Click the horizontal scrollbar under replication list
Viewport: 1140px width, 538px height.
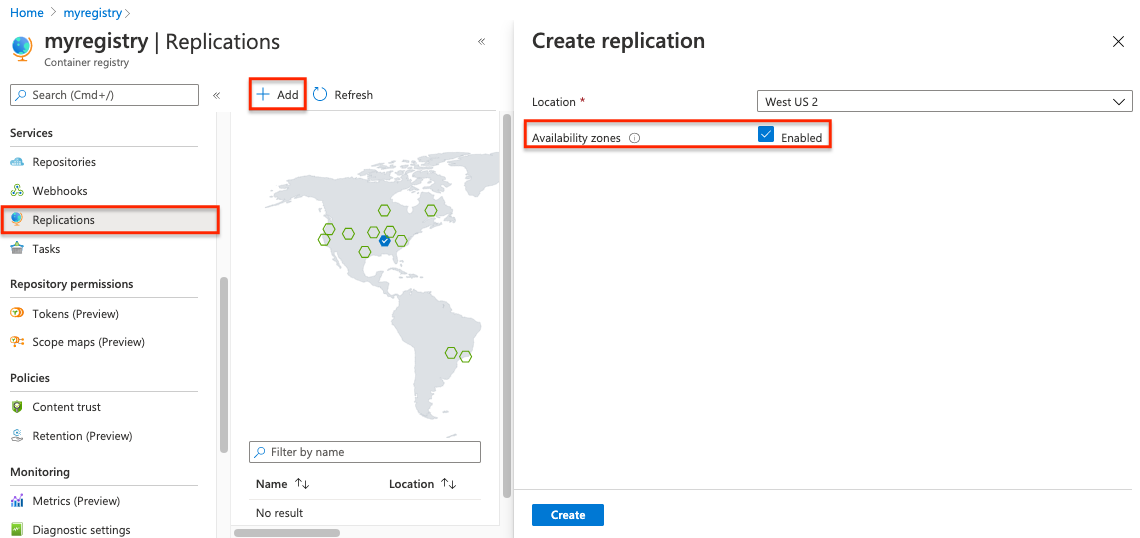287,533
